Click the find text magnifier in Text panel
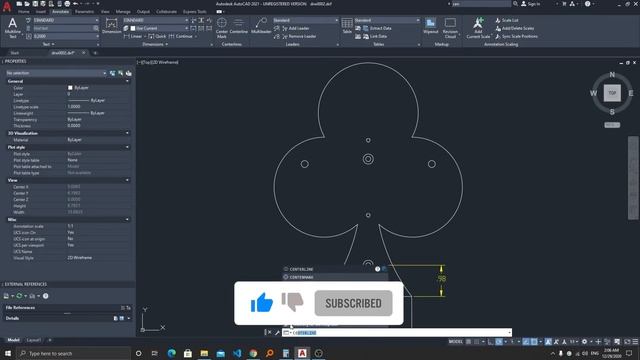 96,28
